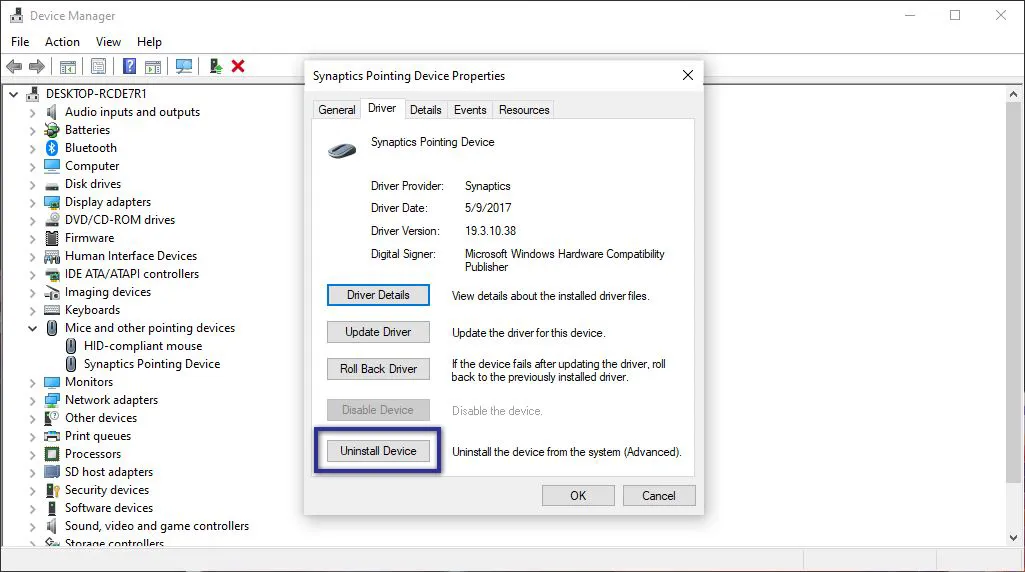Select the Driver tab
Viewport: 1025px width, 572px height.
[382, 109]
